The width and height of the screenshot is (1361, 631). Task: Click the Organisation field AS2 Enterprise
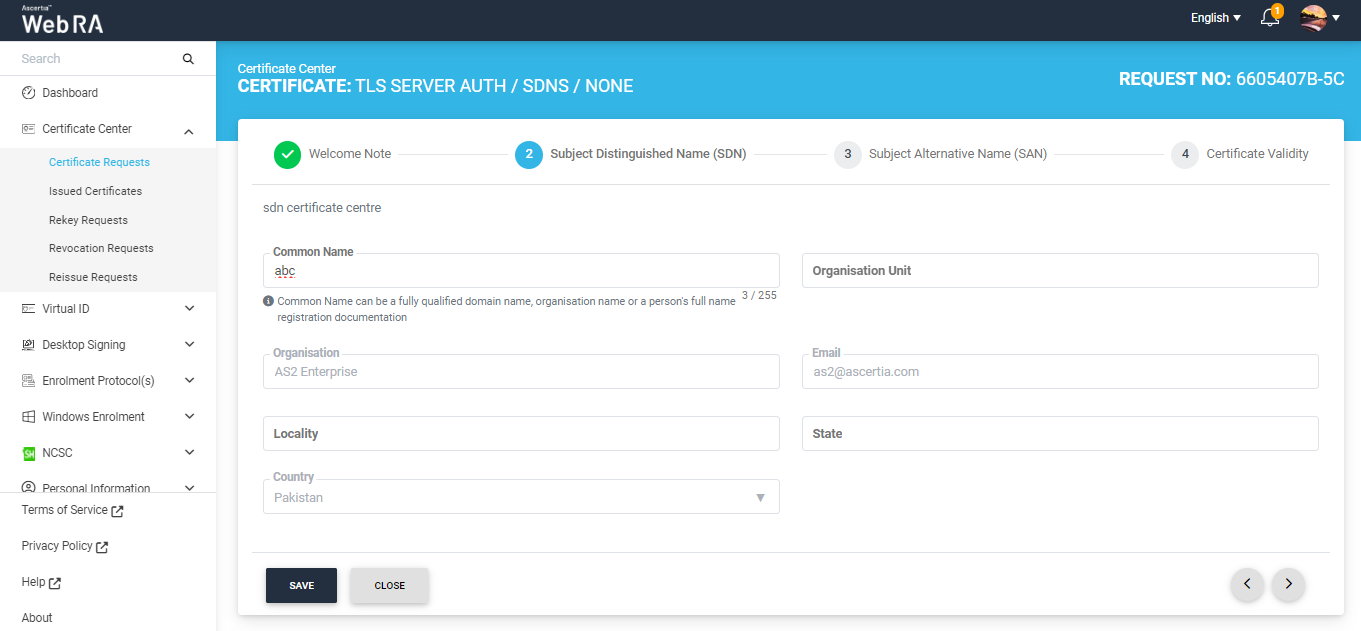point(521,371)
